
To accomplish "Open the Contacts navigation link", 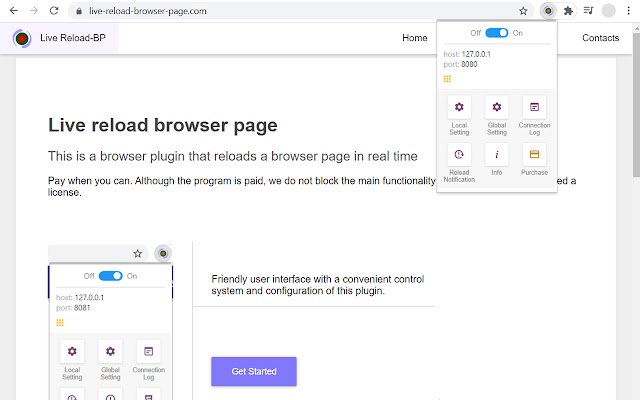I will click(x=600, y=38).
